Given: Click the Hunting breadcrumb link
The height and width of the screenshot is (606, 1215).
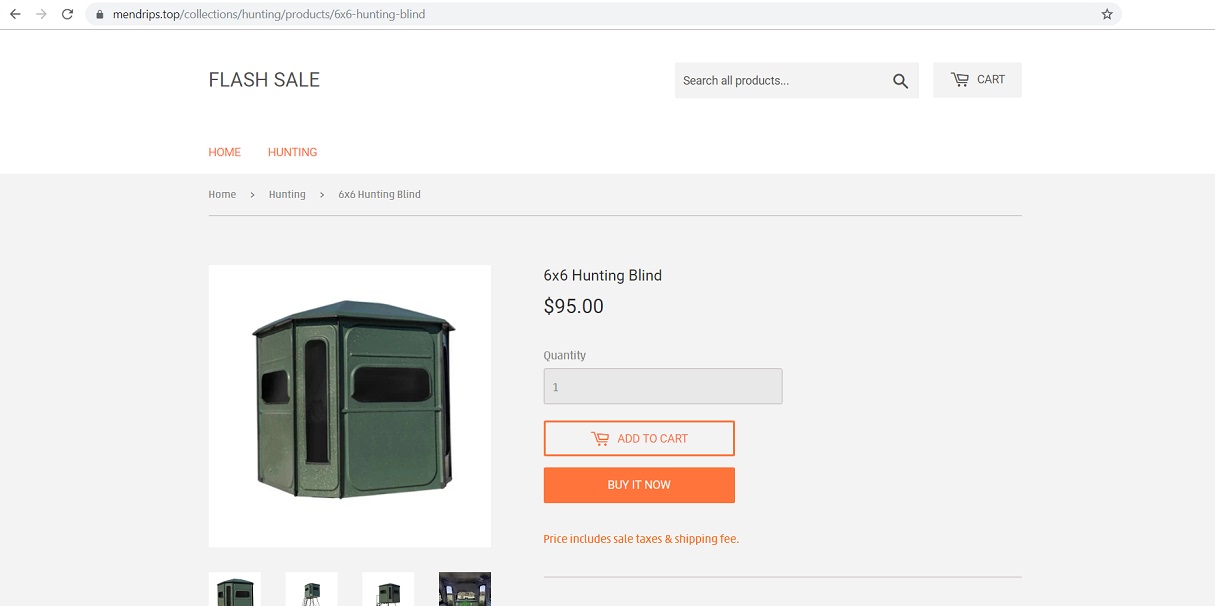Looking at the screenshot, I should click(287, 194).
